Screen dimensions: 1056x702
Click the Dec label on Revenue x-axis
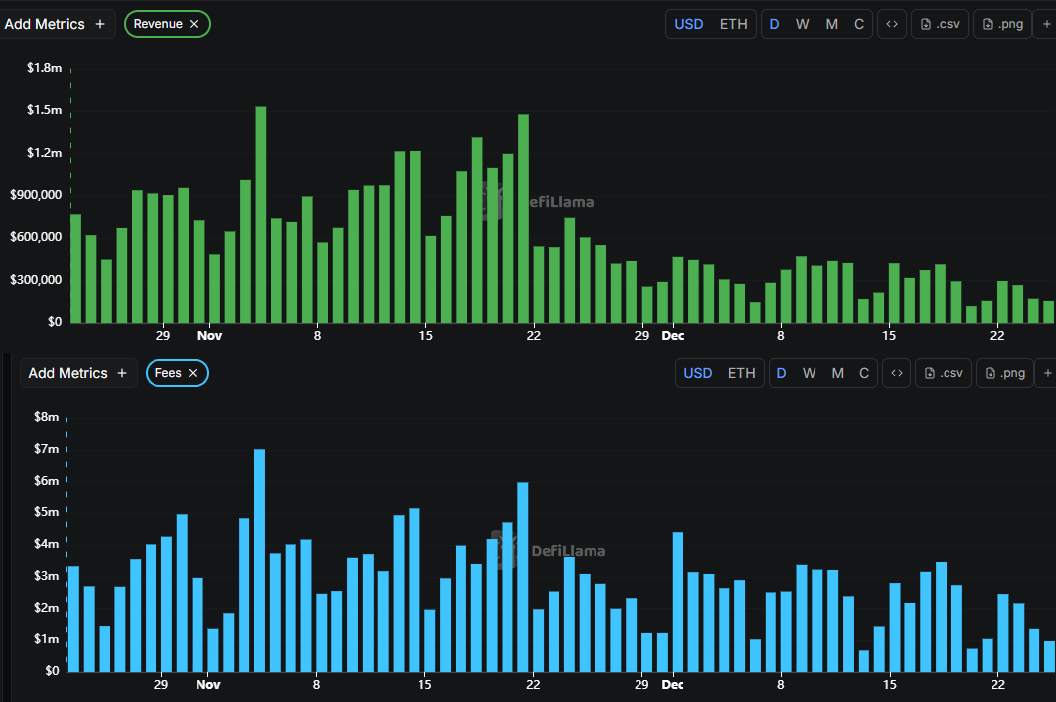672,336
